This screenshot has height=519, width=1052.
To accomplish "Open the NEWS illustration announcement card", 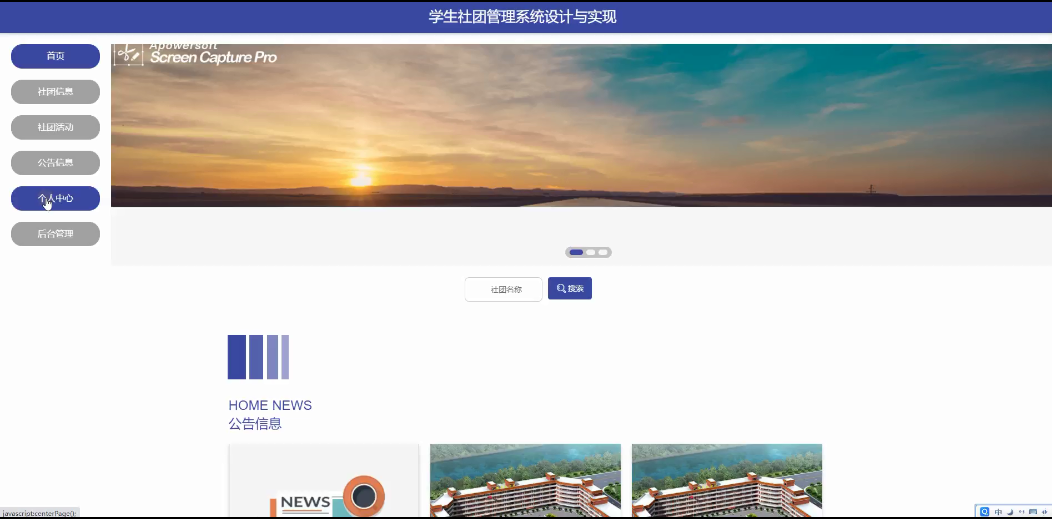I will 323,480.
